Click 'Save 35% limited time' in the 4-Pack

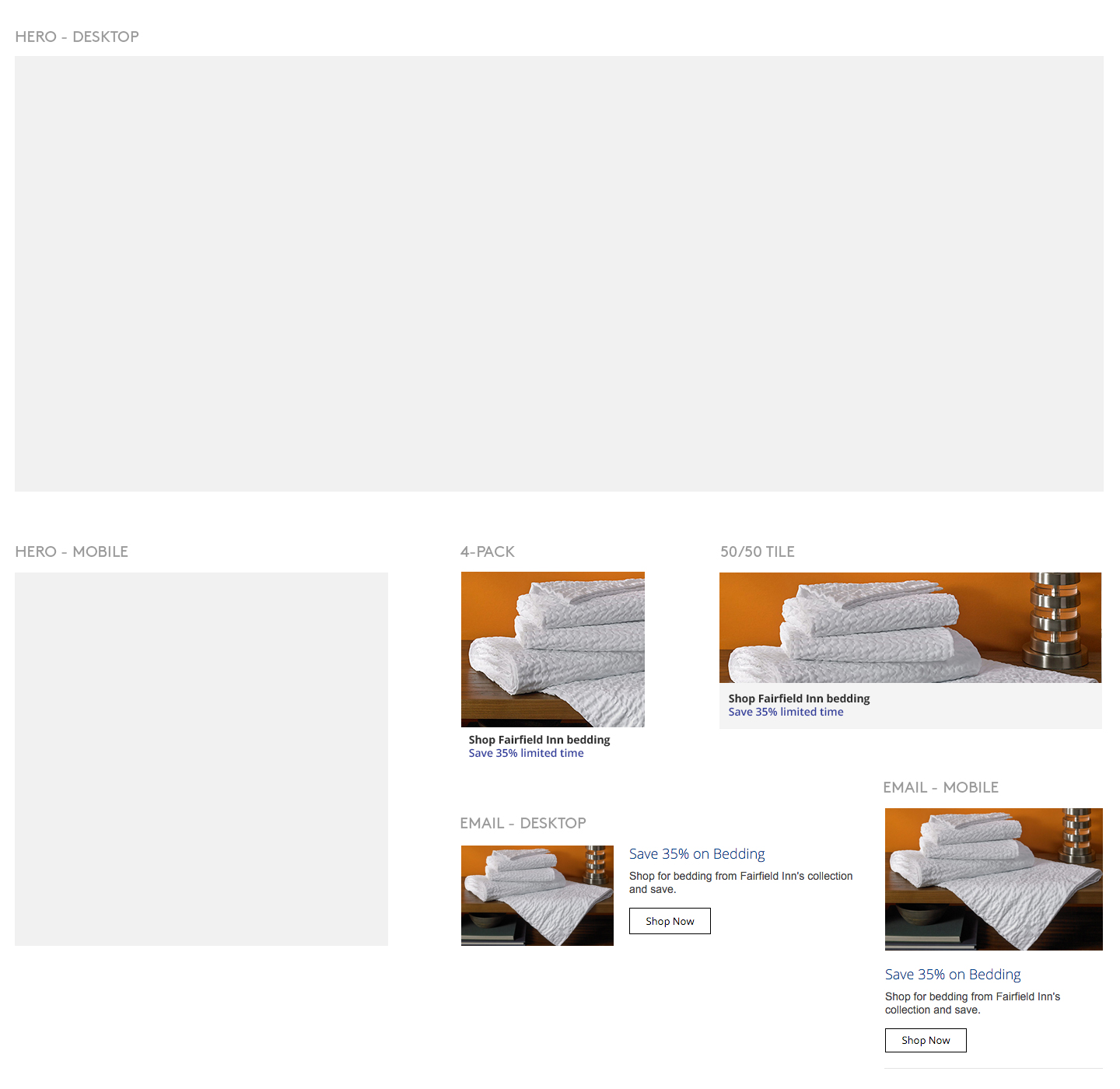click(526, 753)
